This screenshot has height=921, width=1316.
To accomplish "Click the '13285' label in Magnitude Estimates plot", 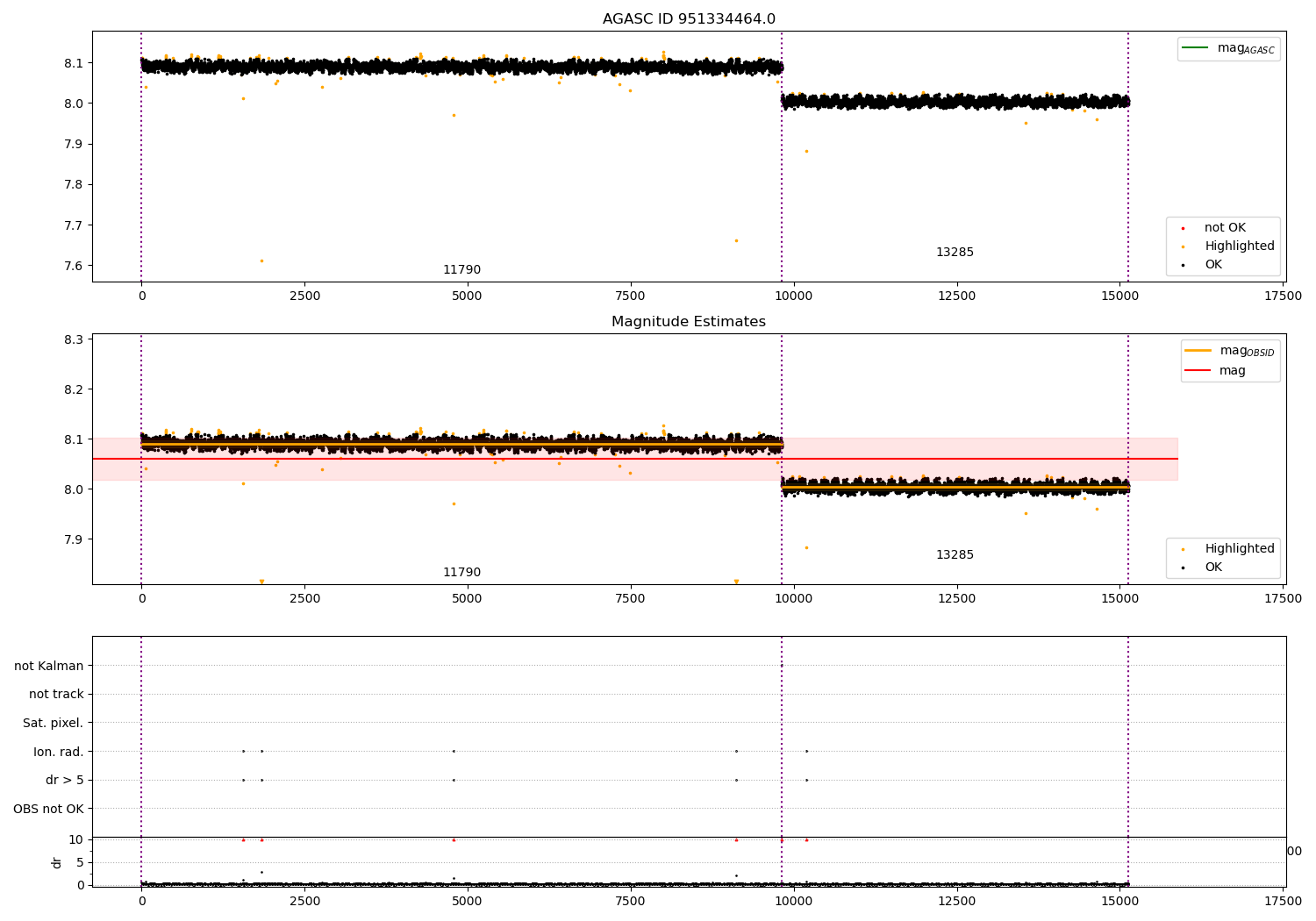I will pos(955,555).
